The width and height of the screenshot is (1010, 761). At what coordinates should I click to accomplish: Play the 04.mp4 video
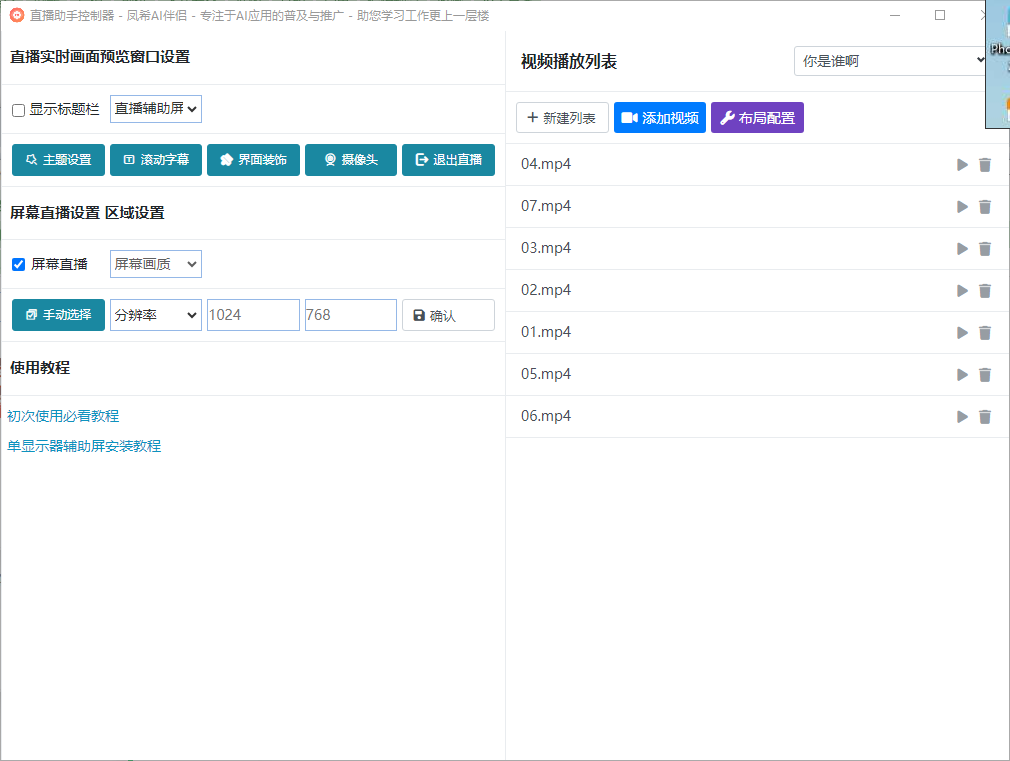962,165
